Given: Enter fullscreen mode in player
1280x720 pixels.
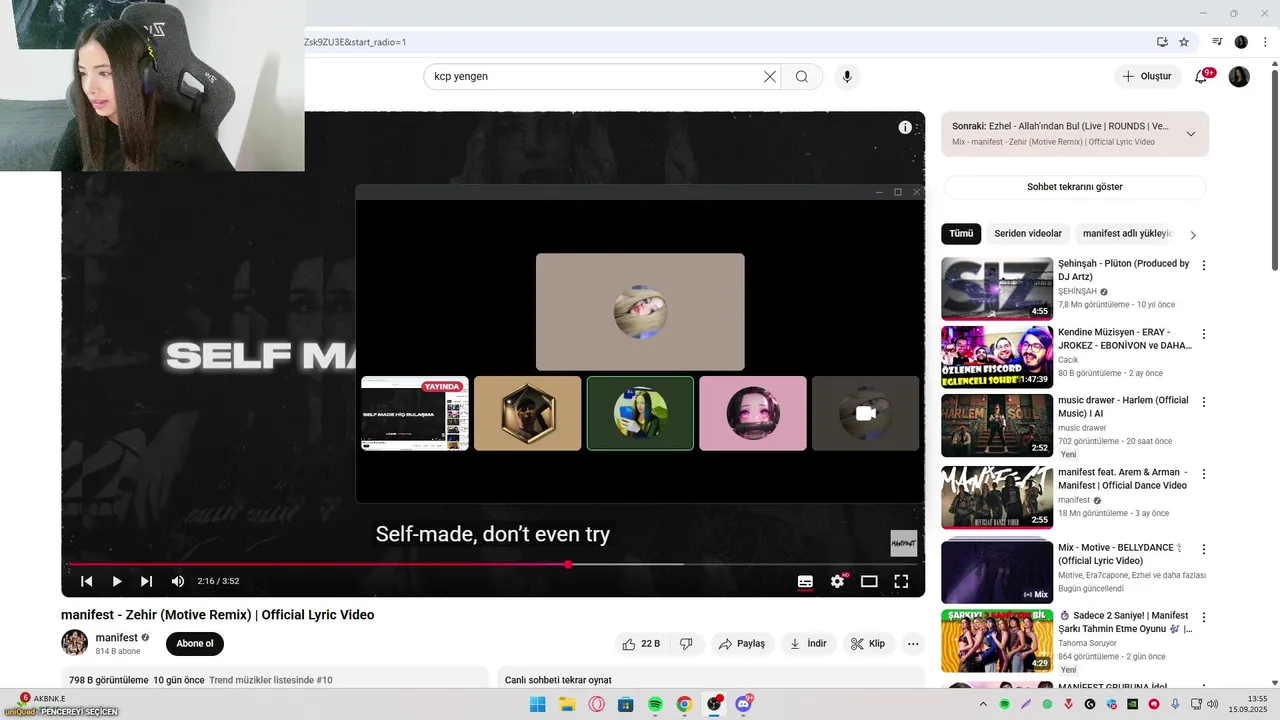Looking at the screenshot, I should click(x=901, y=581).
